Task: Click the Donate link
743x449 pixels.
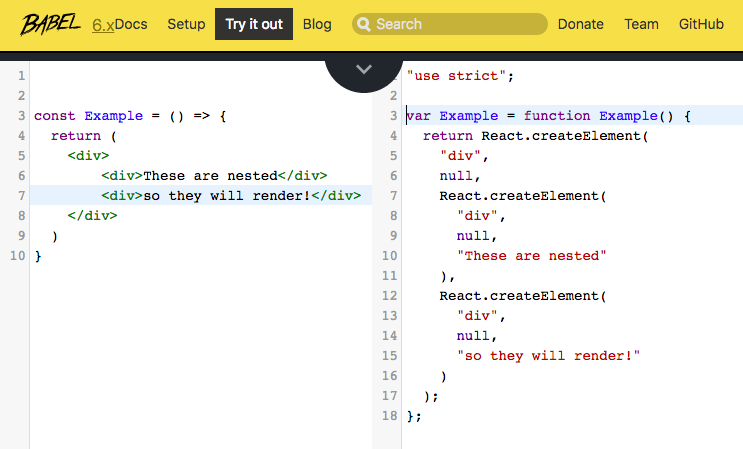Action: click(580, 24)
